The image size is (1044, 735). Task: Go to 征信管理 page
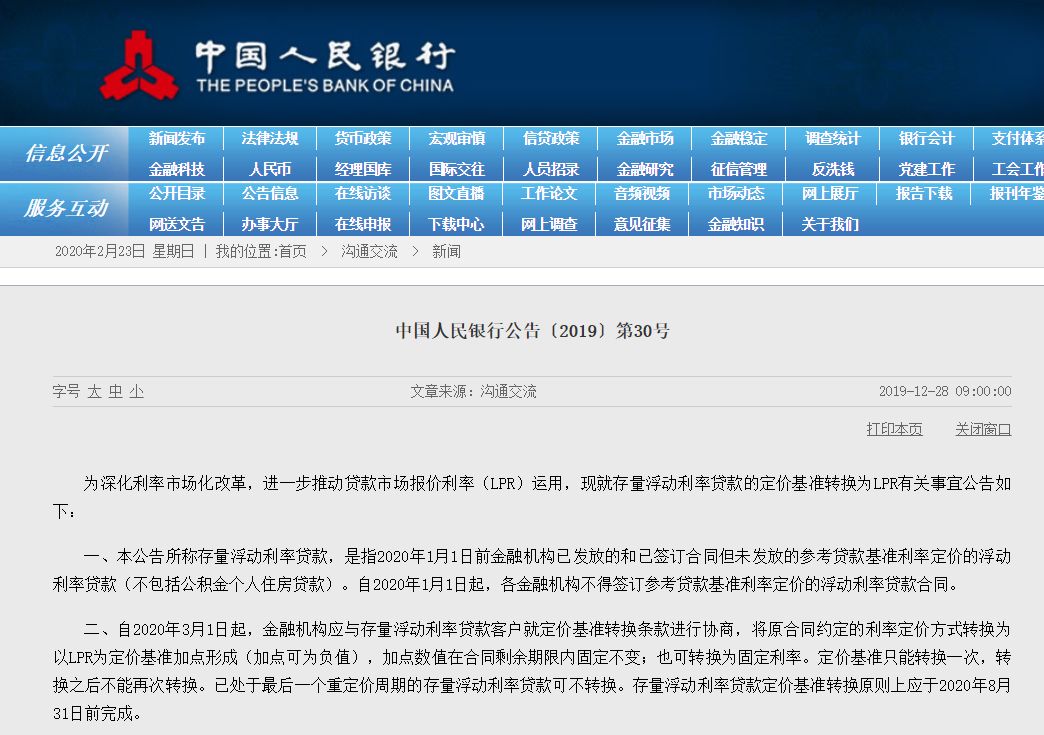pyautogui.click(x=738, y=169)
